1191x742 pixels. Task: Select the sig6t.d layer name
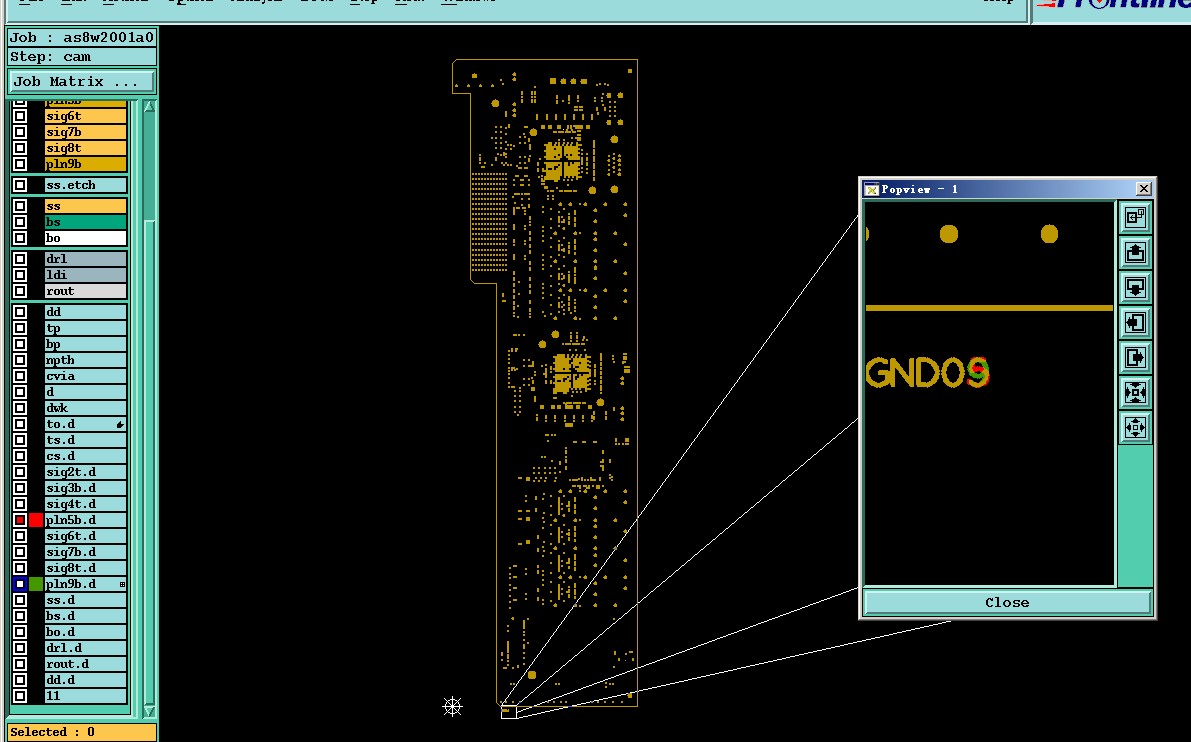click(85, 536)
